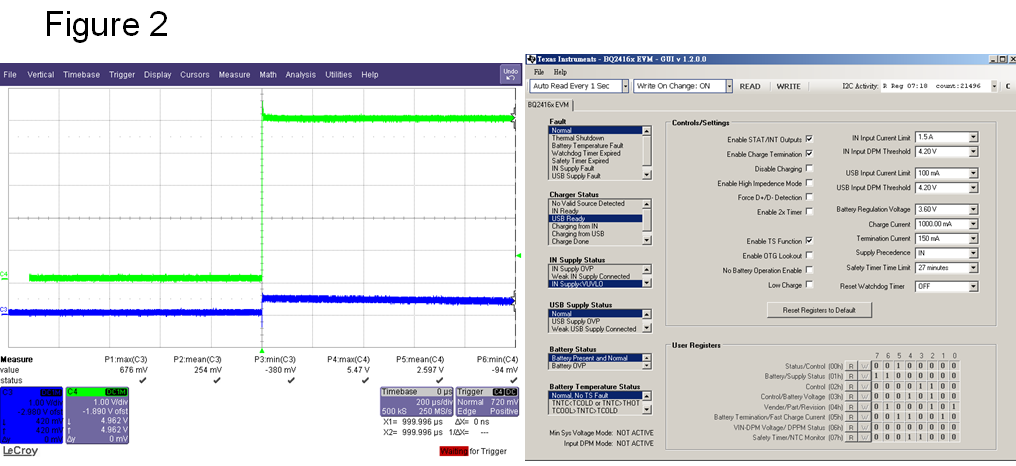Check Enable High Impedence Mode
The height and width of the screenshot is (466, 1016).
pyautogui.click(x=809, y=183)
